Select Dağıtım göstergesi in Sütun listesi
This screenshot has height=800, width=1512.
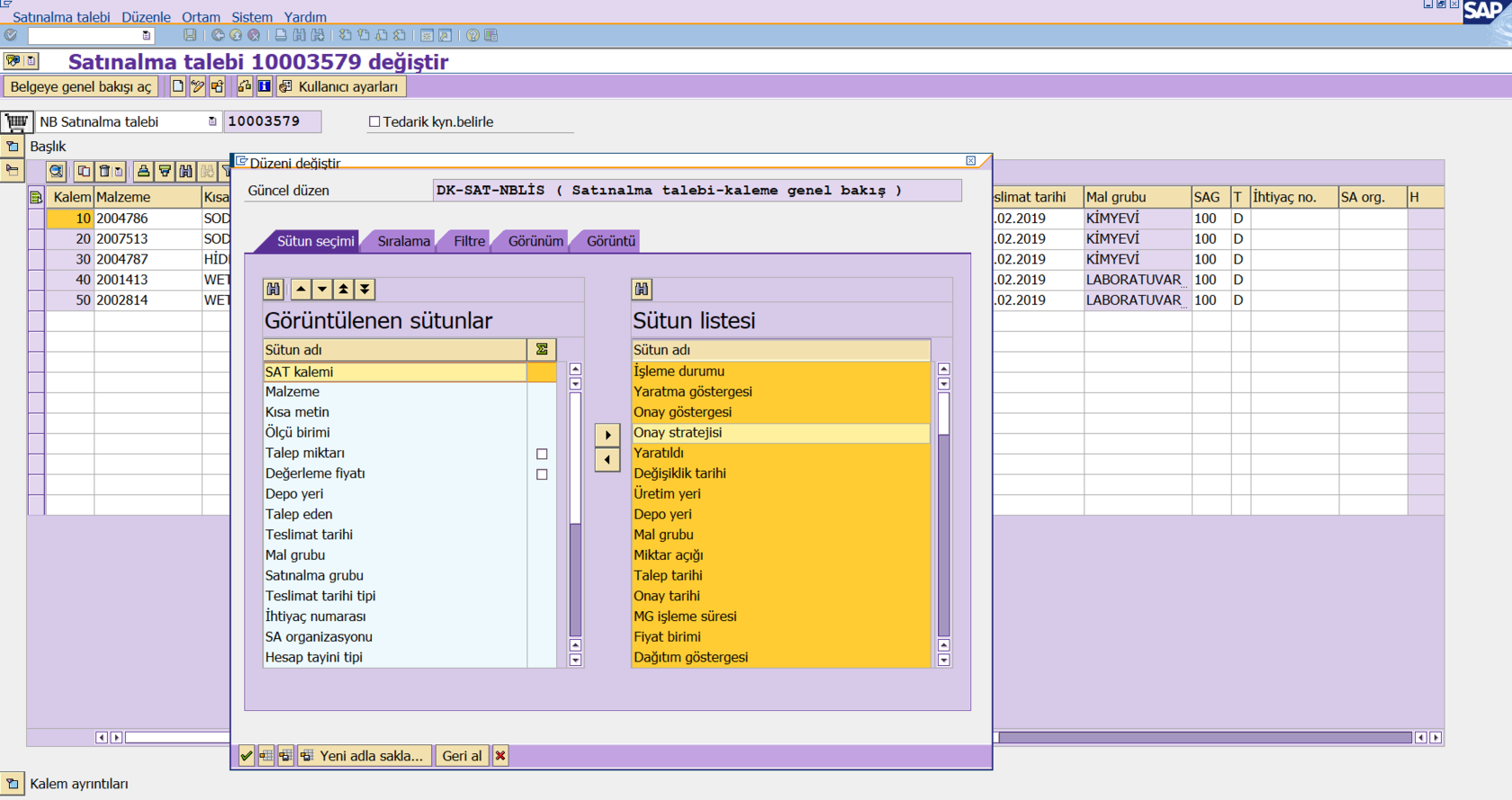781,657
